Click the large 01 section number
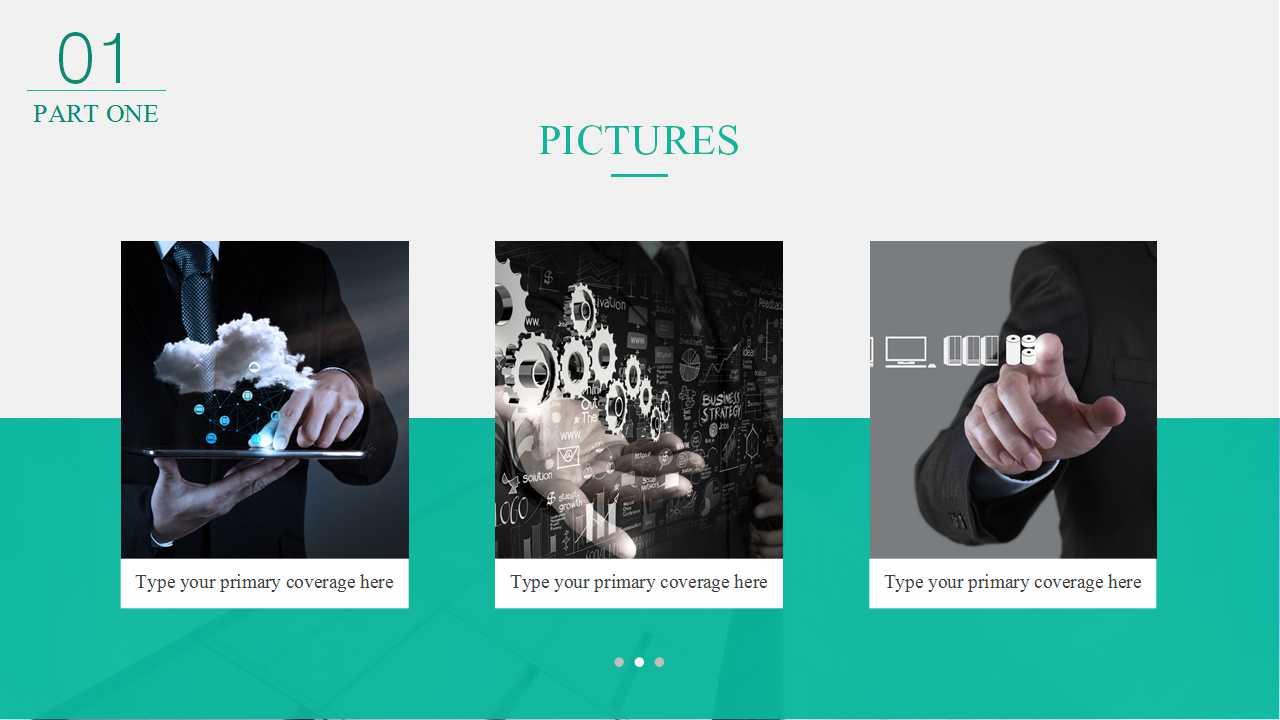This screenshot has width=1280, height=720. click(x=93, y=58)
